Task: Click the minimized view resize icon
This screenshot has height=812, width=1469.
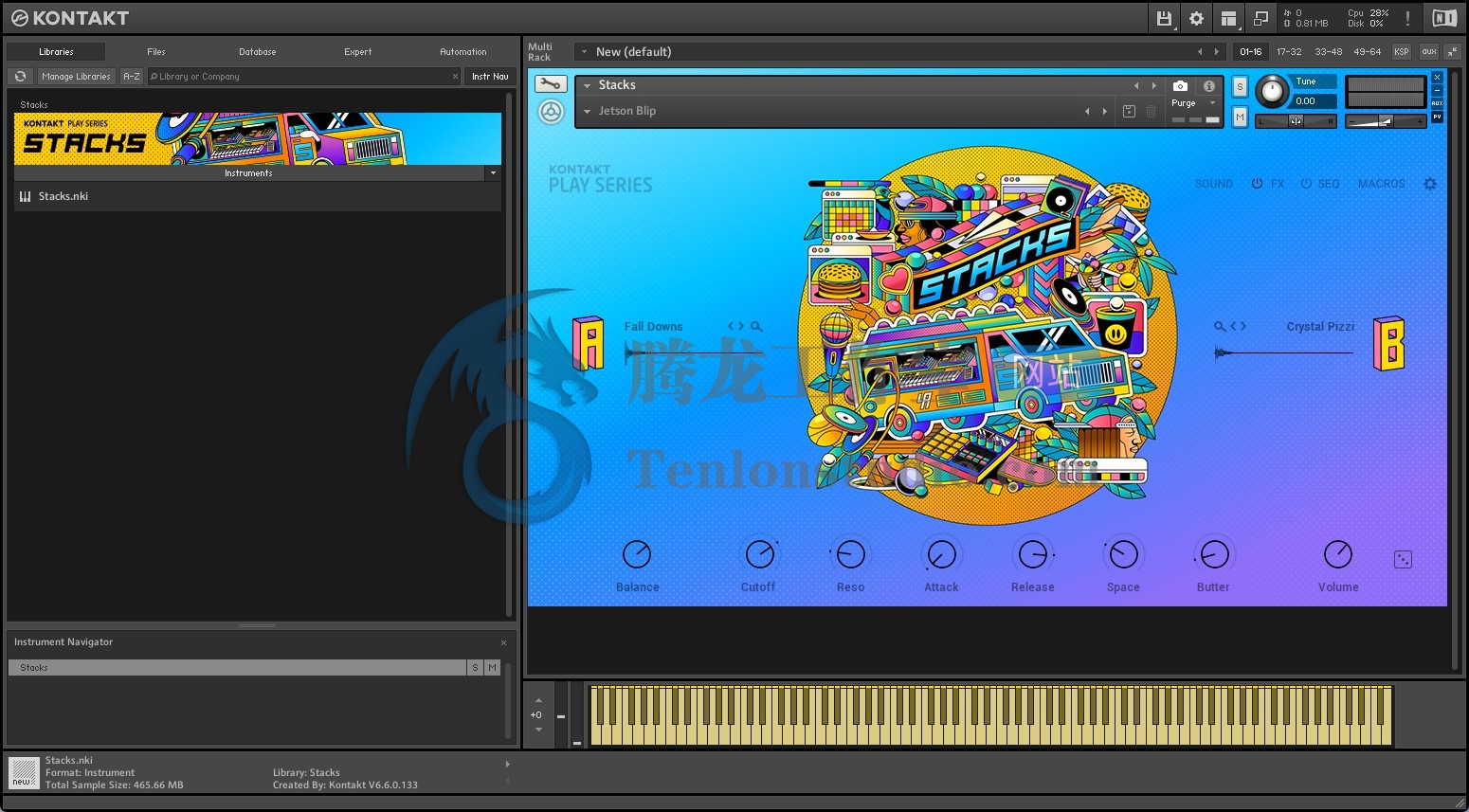Action: pyautogui.click(x=1260, y=18)
